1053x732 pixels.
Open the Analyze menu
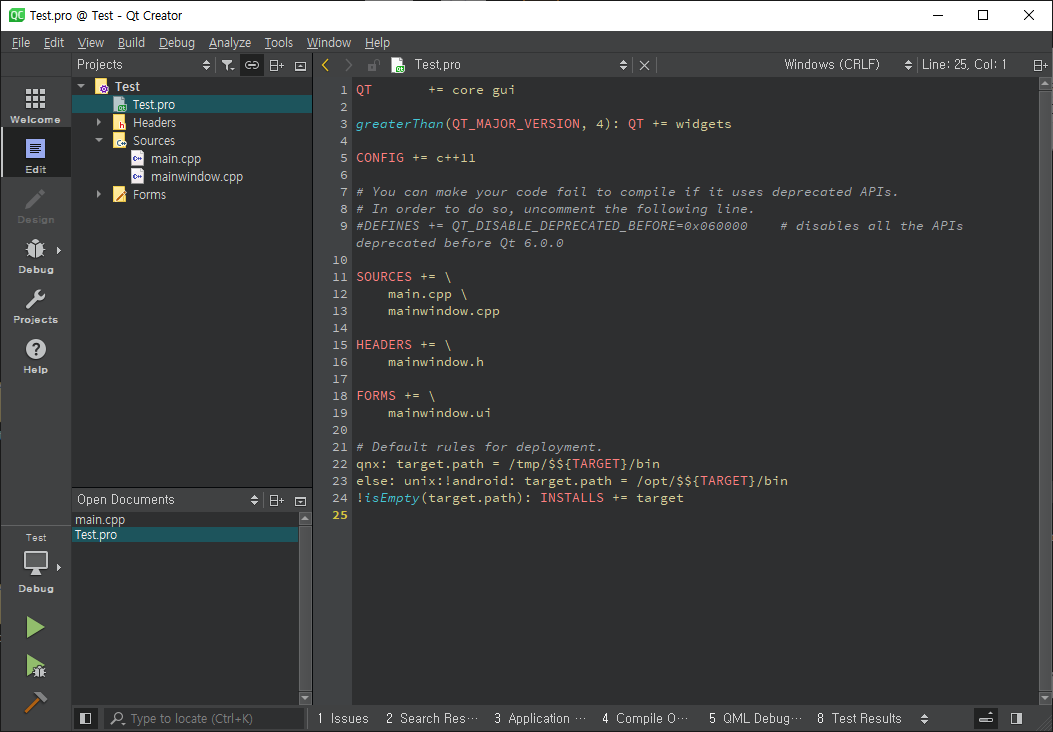(x=230, y=42)
